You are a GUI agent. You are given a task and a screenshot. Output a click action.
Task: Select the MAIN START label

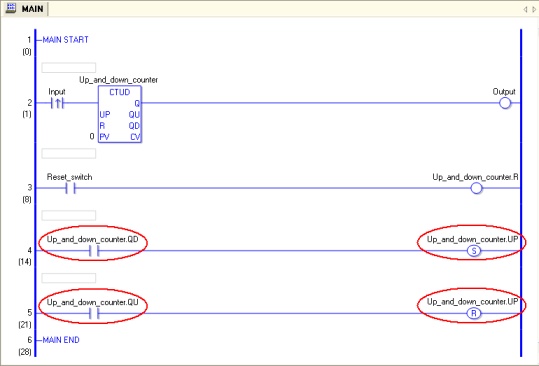click(65, 40)
